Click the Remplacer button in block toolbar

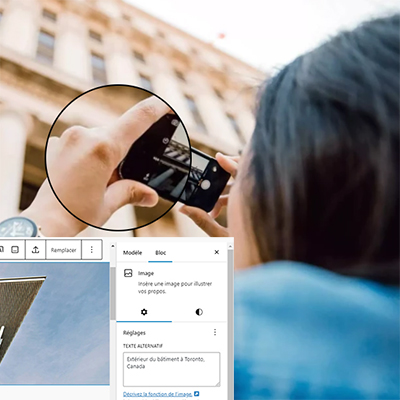click(63, 250)
